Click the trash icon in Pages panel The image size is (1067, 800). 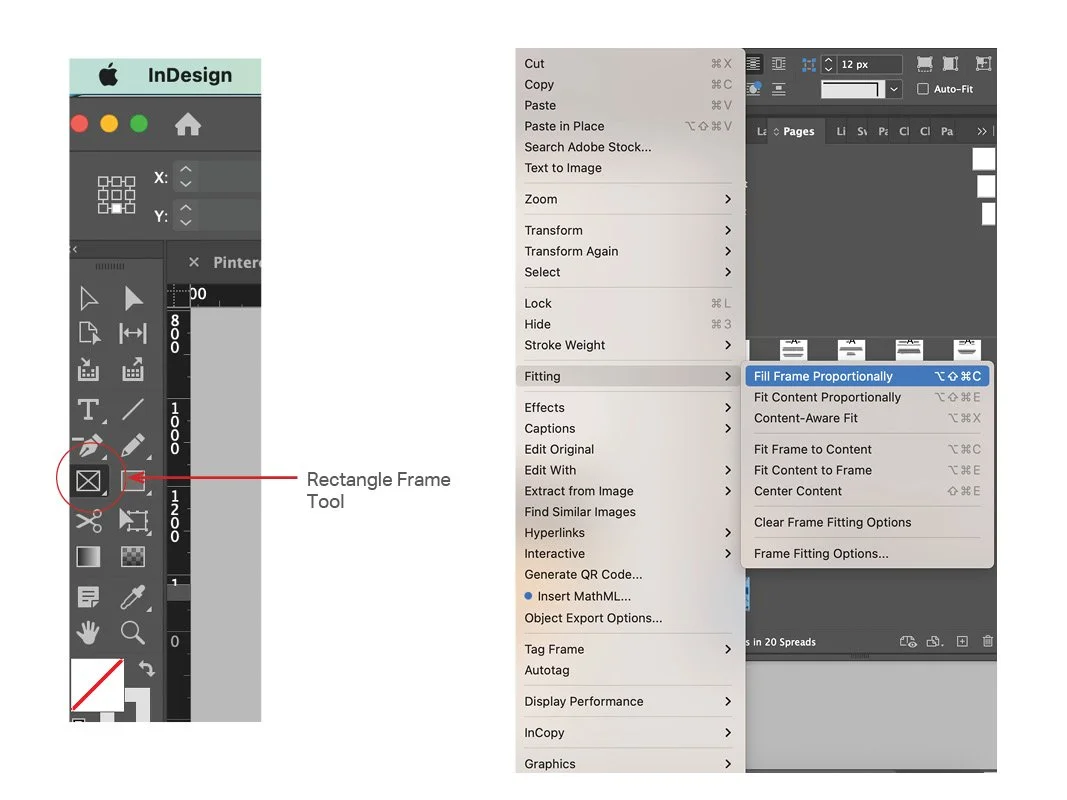tap(987, 641)
